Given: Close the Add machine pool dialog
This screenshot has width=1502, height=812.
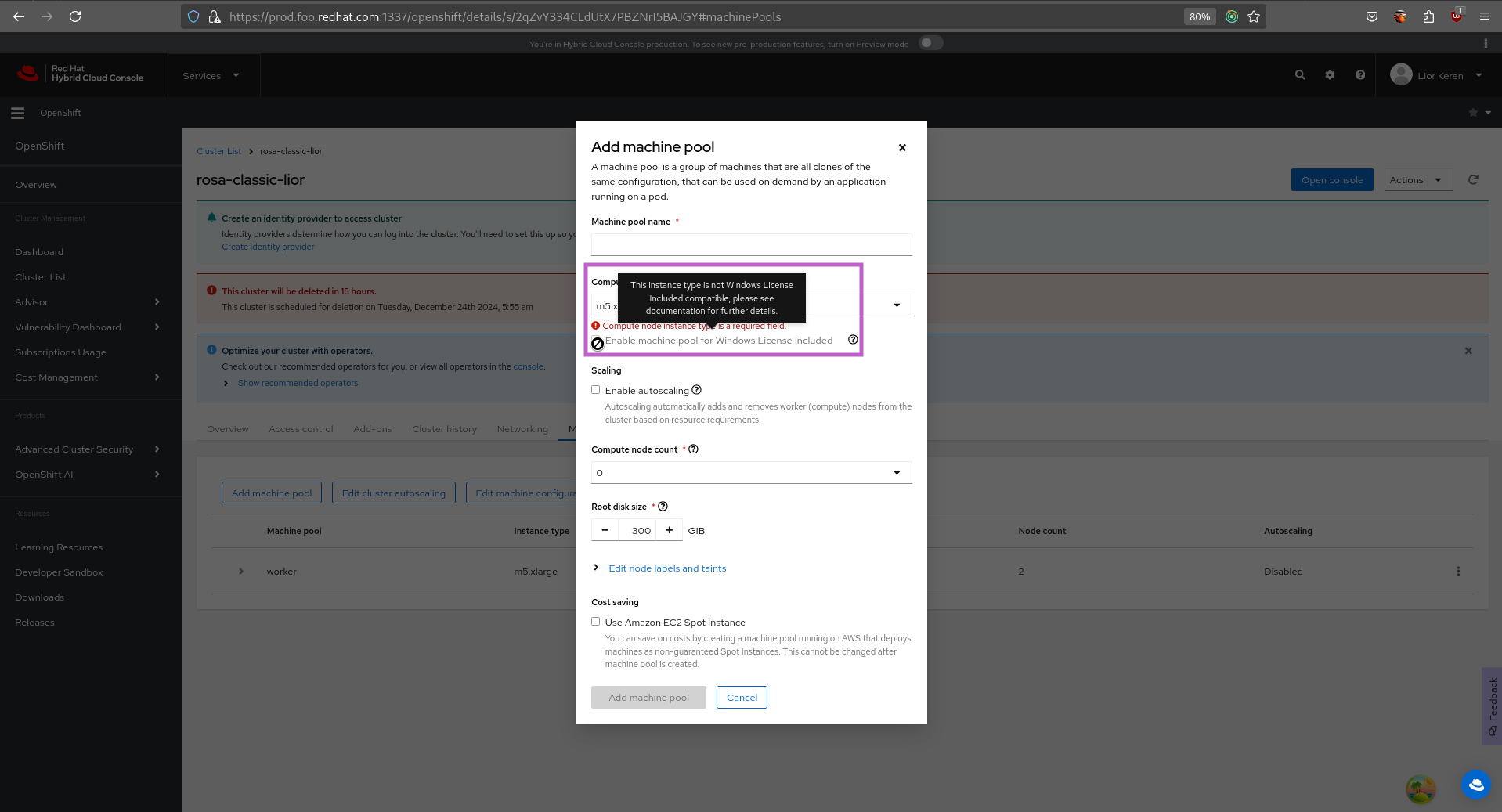Looking at the screenshot, I should (902, 147).
